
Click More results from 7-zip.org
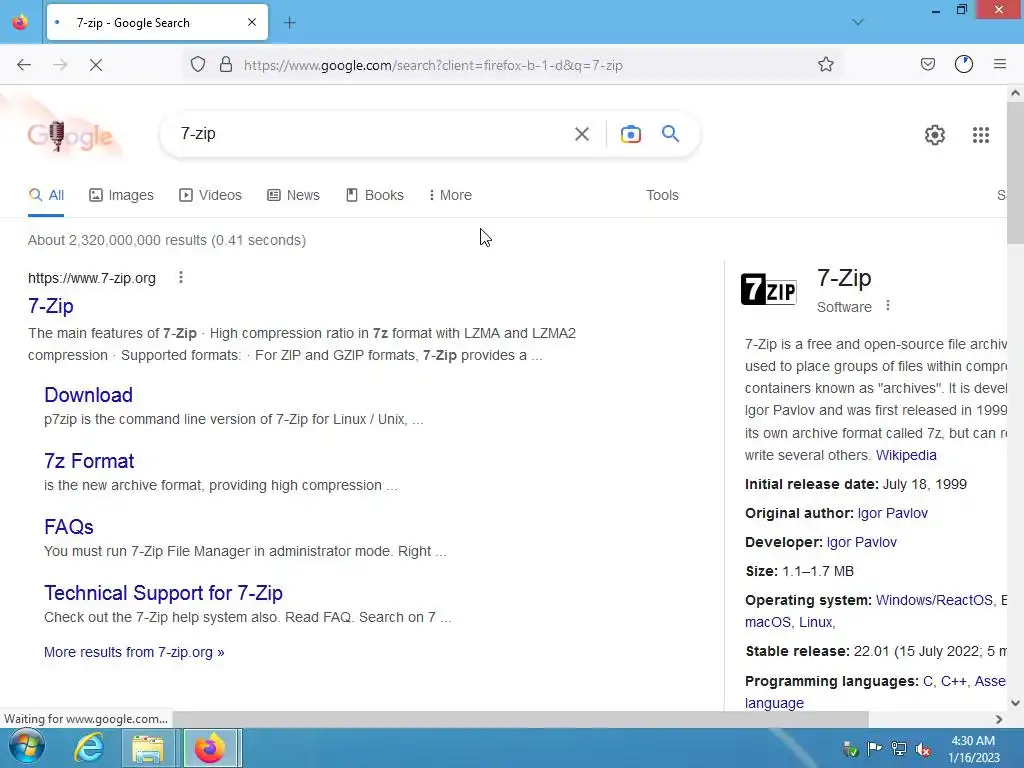(x=134, y=652)
